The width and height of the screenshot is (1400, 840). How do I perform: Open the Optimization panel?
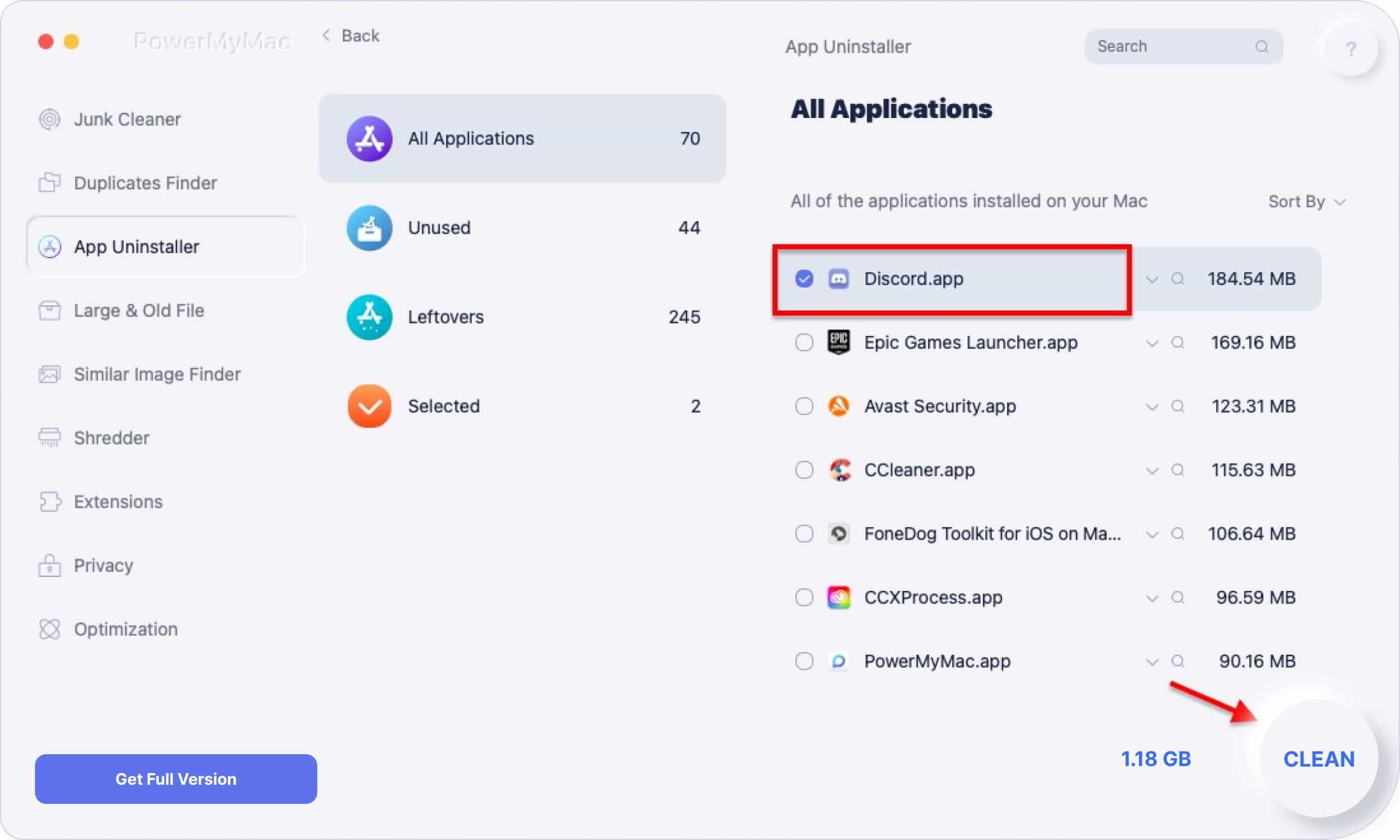[x=125, y=628]
